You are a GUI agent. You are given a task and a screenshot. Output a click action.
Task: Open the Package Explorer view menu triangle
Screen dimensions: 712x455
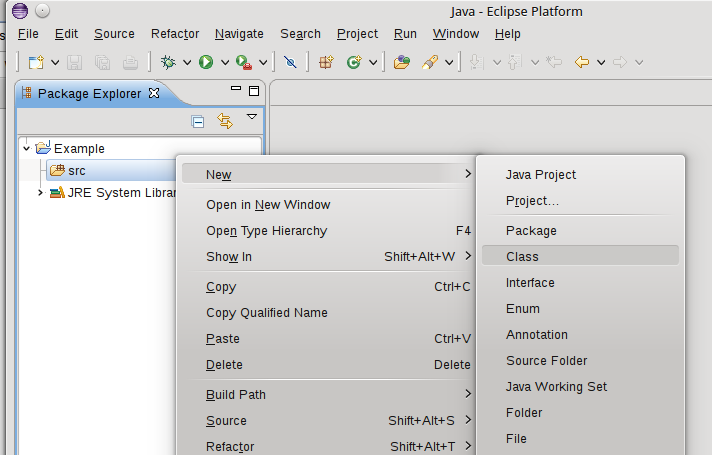(252, 117)
